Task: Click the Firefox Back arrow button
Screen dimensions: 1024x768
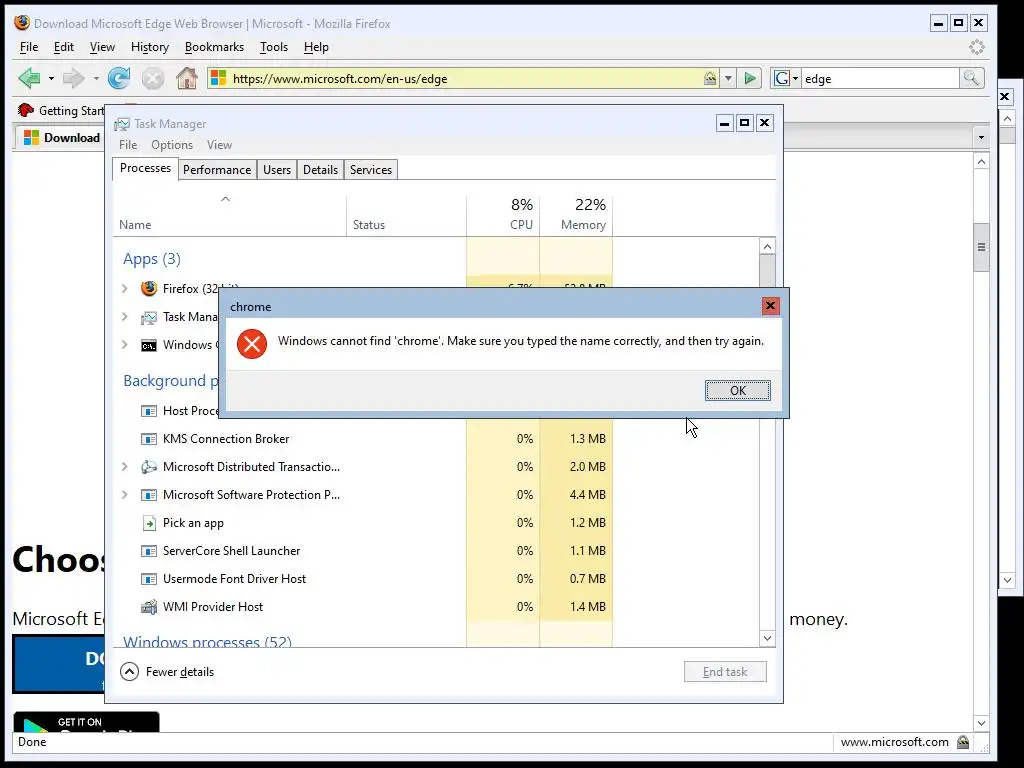Action: point(29,78)
